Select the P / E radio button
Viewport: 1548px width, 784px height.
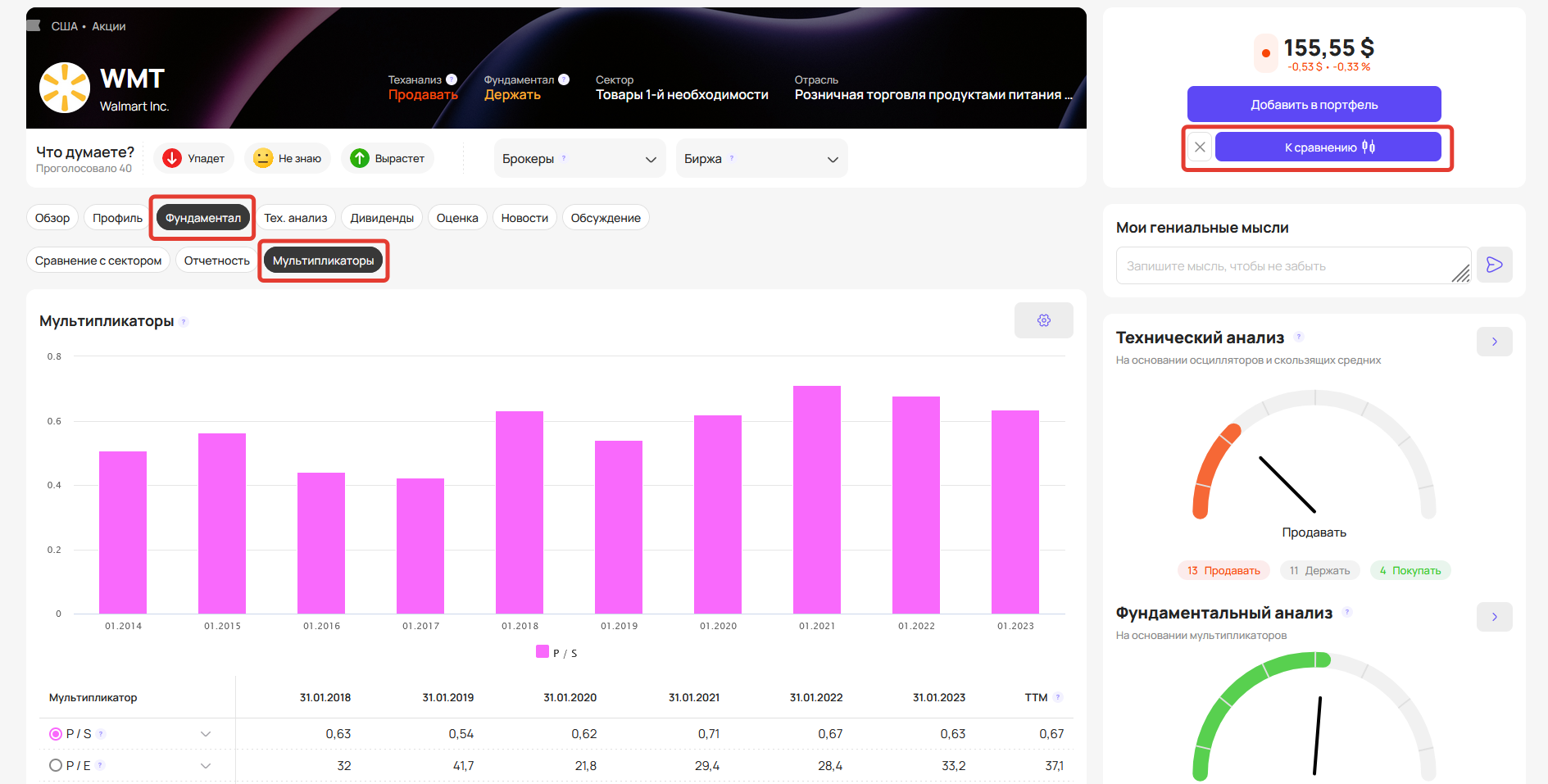pyautogui.click(x=56, y=765)
